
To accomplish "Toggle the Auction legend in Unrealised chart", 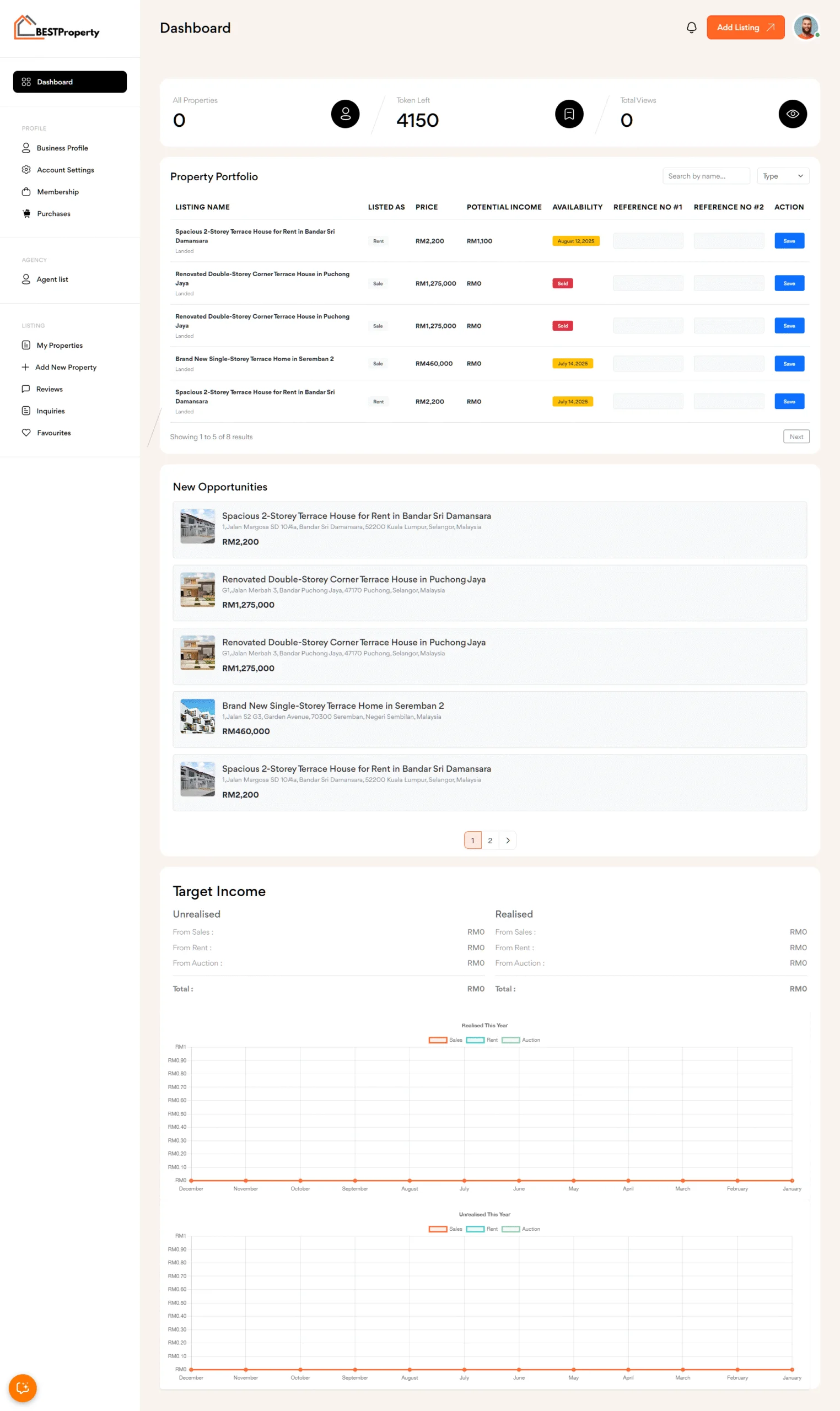I will point(520,1229).
